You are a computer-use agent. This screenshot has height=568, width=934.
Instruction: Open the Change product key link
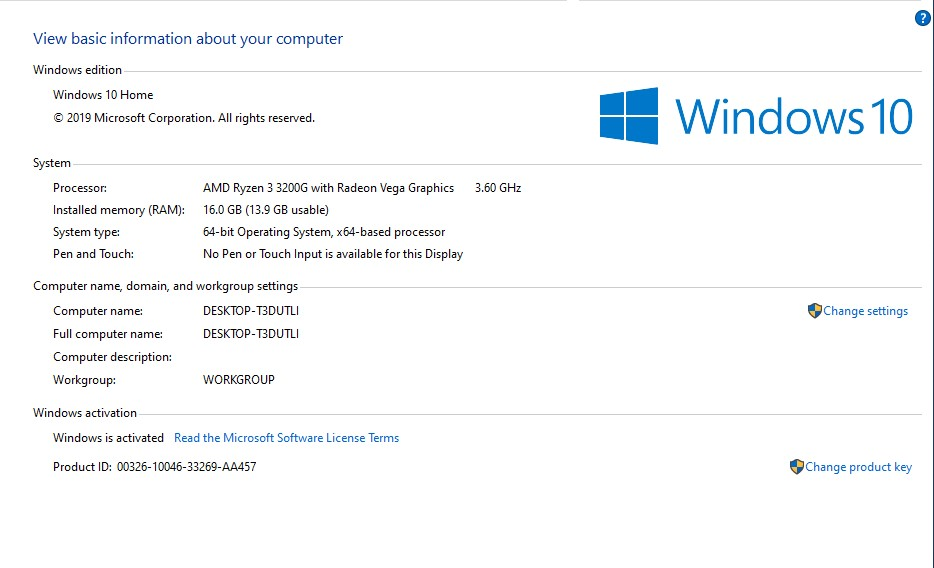point(858,467)
